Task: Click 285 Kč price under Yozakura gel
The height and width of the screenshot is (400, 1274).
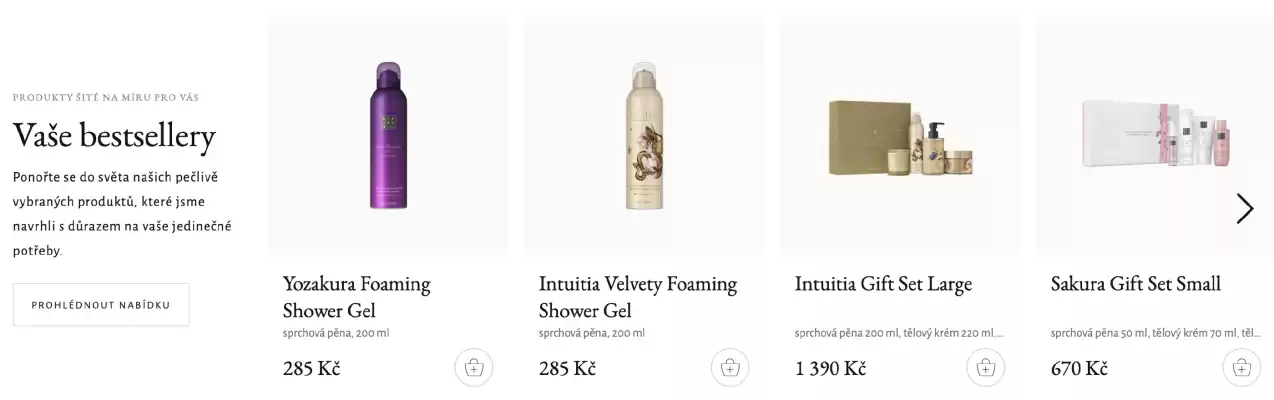Action: 311,368
